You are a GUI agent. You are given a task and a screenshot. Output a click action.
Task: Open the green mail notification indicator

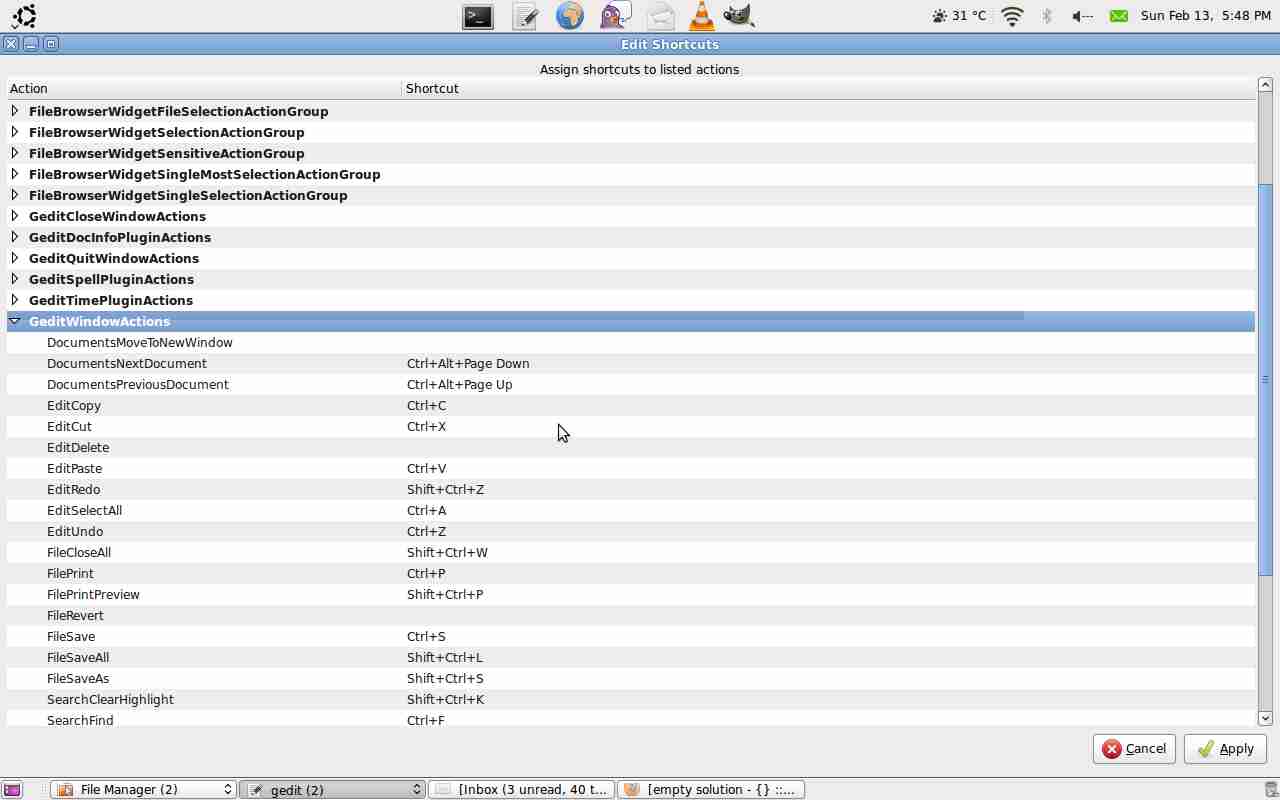pos(1119,16)
